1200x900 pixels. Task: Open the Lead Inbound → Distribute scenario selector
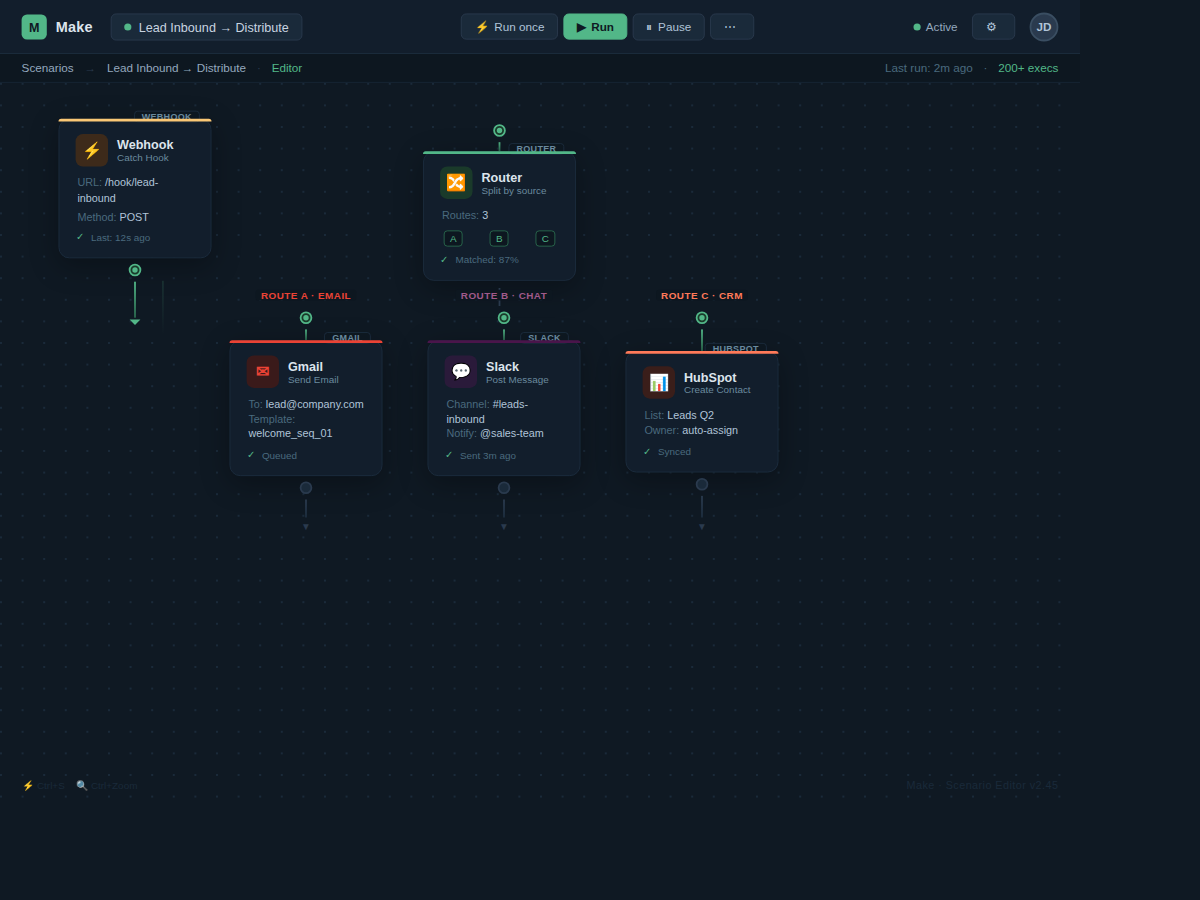[x=206, y=27]
